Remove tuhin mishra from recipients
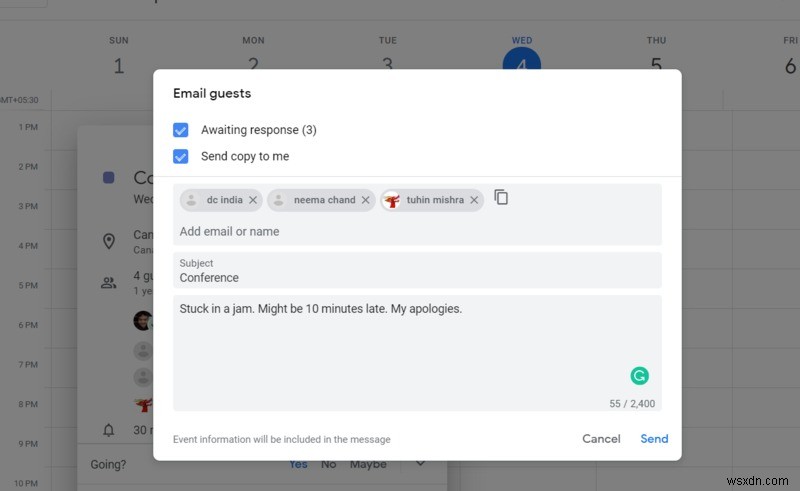 coord(474,200)
